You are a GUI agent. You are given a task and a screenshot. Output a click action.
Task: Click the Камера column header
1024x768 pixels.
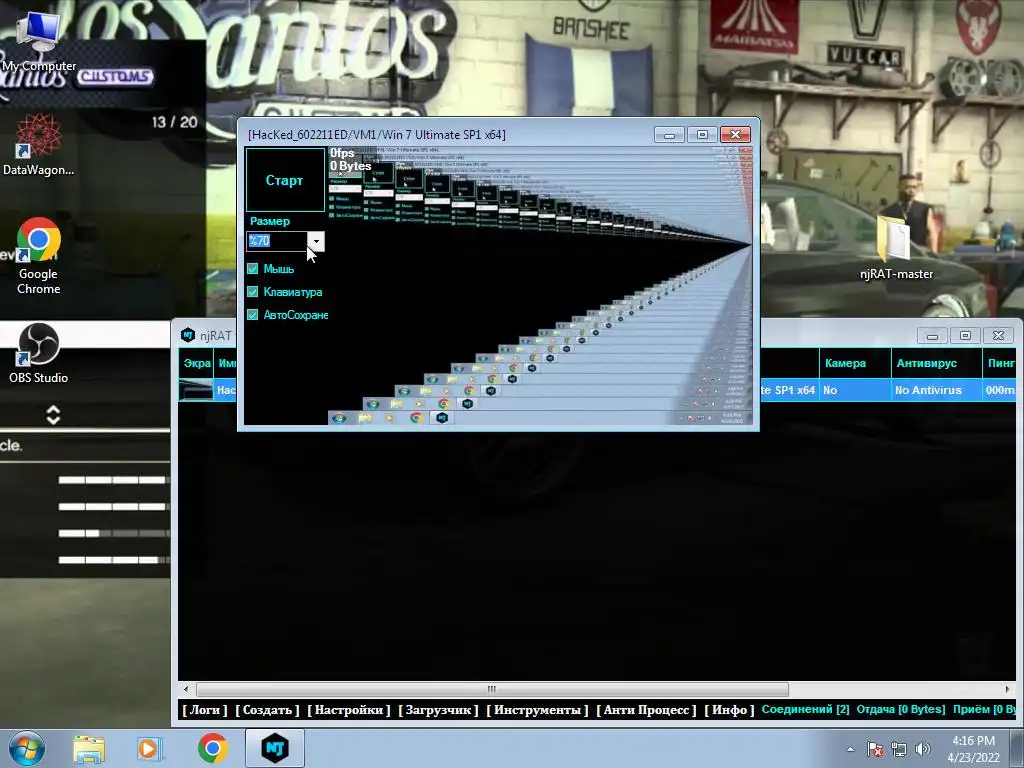tap(855, 363)
